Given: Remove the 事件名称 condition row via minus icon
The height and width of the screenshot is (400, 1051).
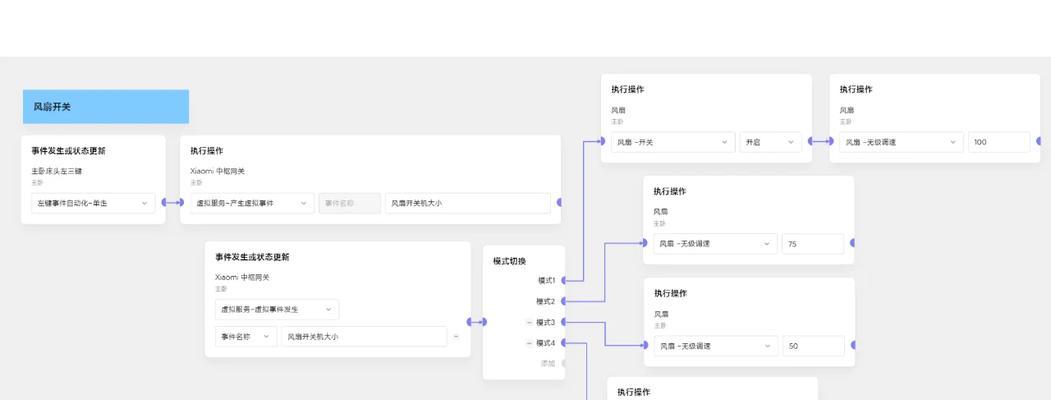Looking at the screenshot, I should [456, 336].
